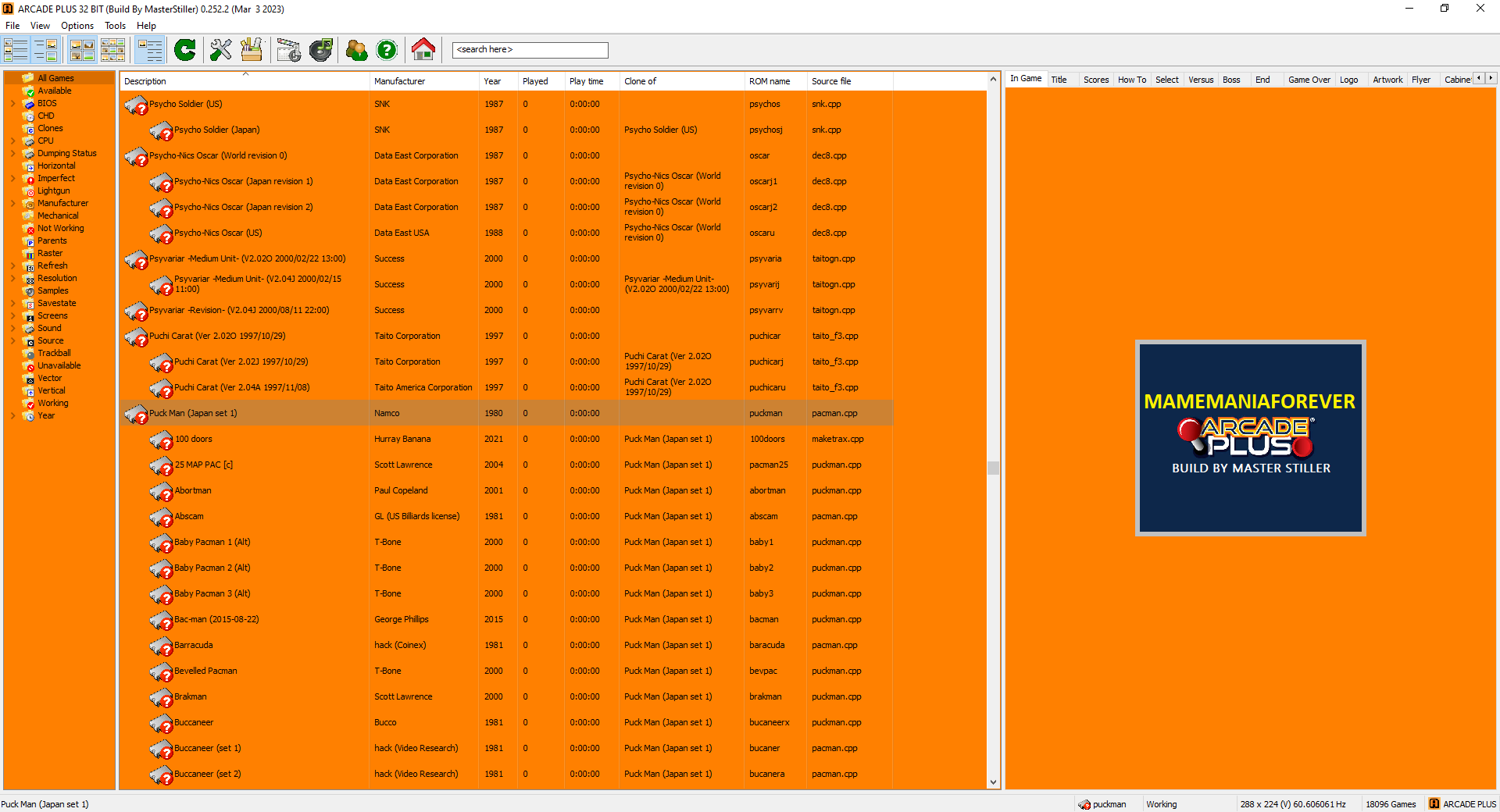Expand the Imperfect folder
1500x812 pixels.
[x=12, y=178]
